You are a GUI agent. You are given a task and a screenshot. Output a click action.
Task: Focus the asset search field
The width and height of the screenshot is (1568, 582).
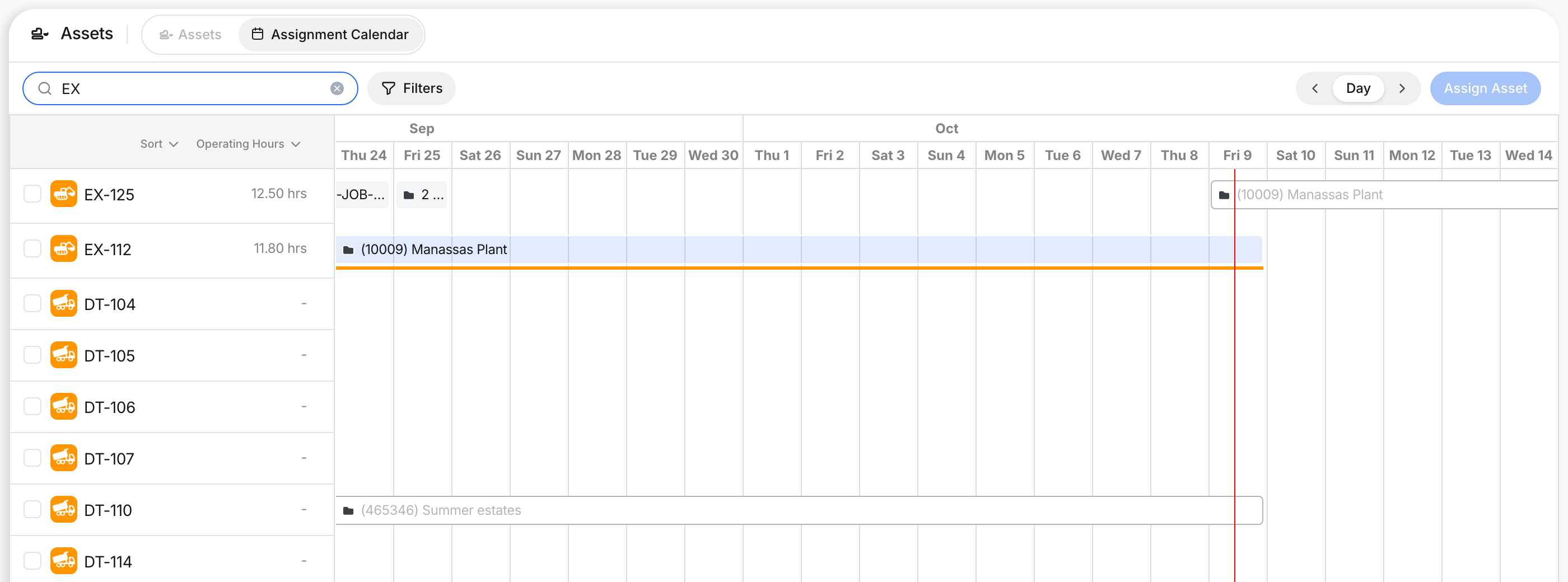(190, 89)
